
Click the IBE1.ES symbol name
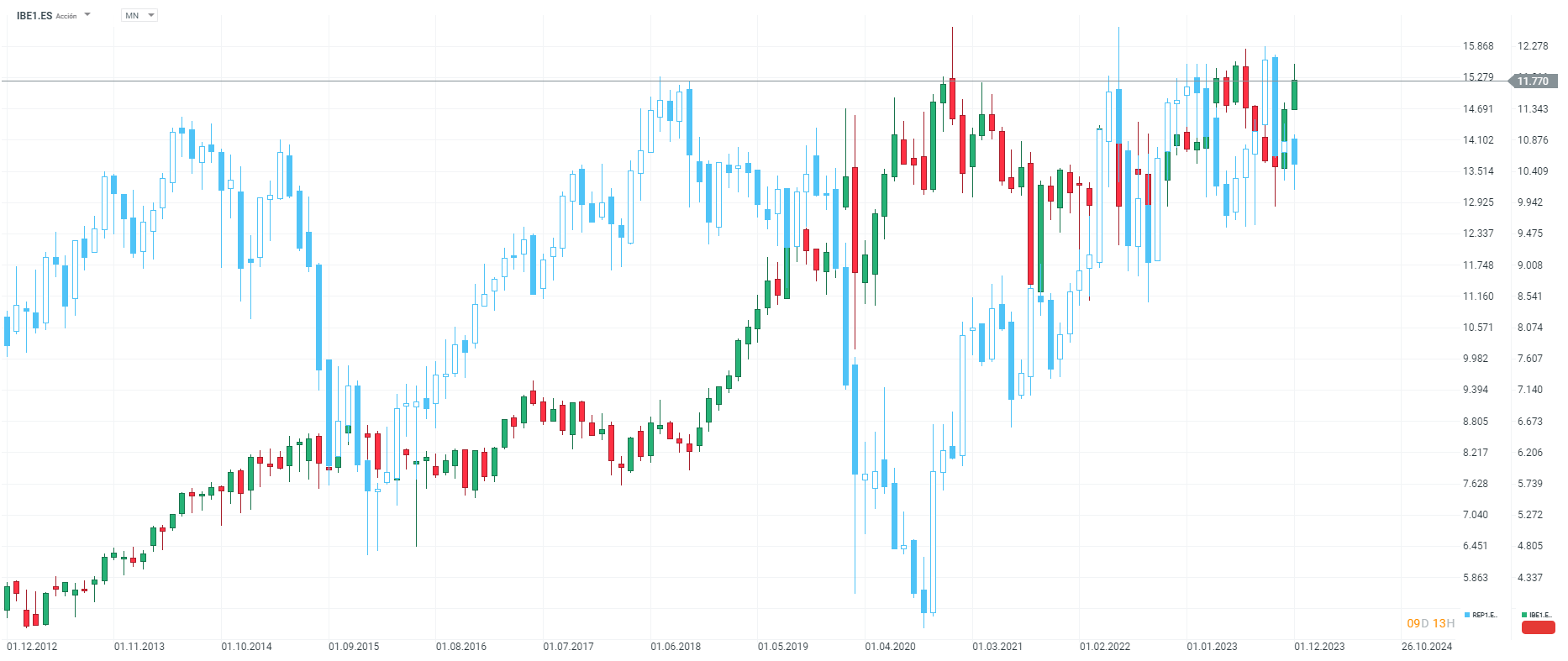34,16
